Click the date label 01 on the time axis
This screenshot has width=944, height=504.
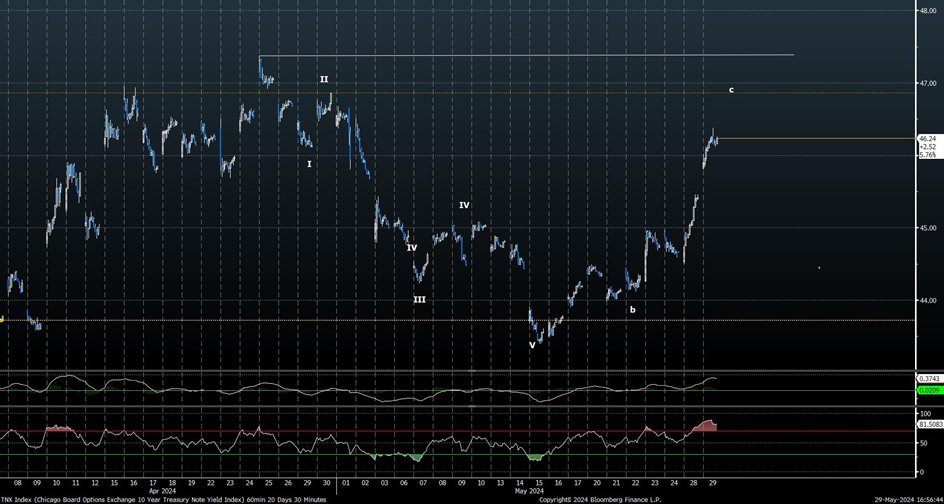tap(346, 483)
